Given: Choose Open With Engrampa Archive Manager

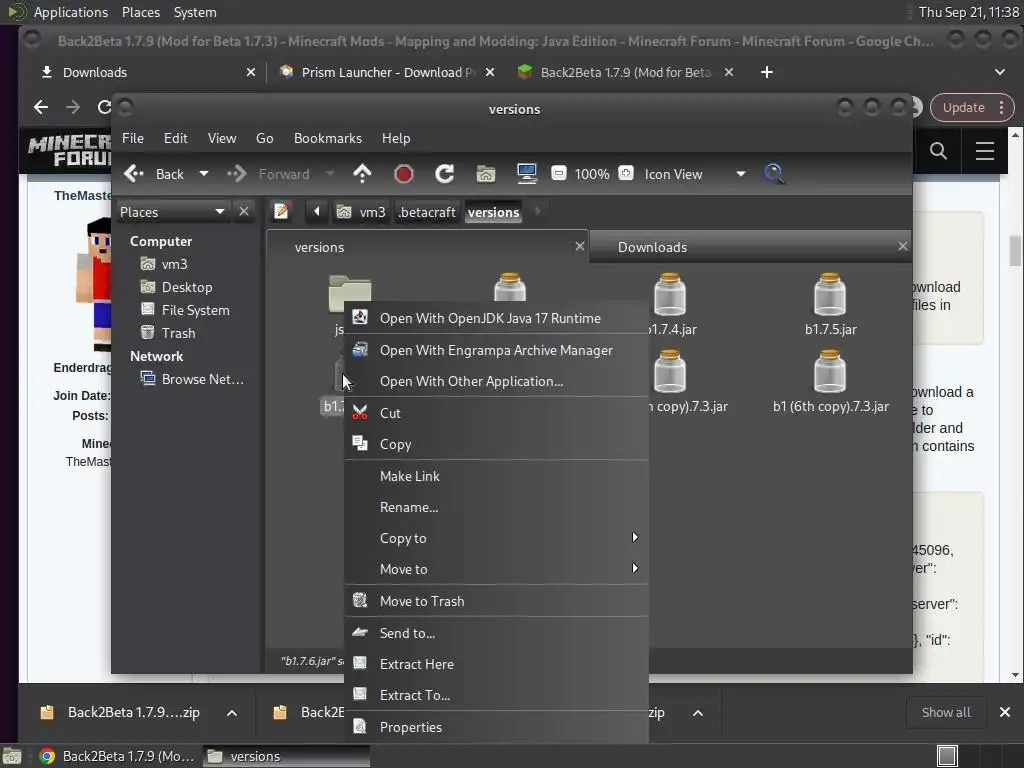Looking at the screenshot, I should point(496,350).
